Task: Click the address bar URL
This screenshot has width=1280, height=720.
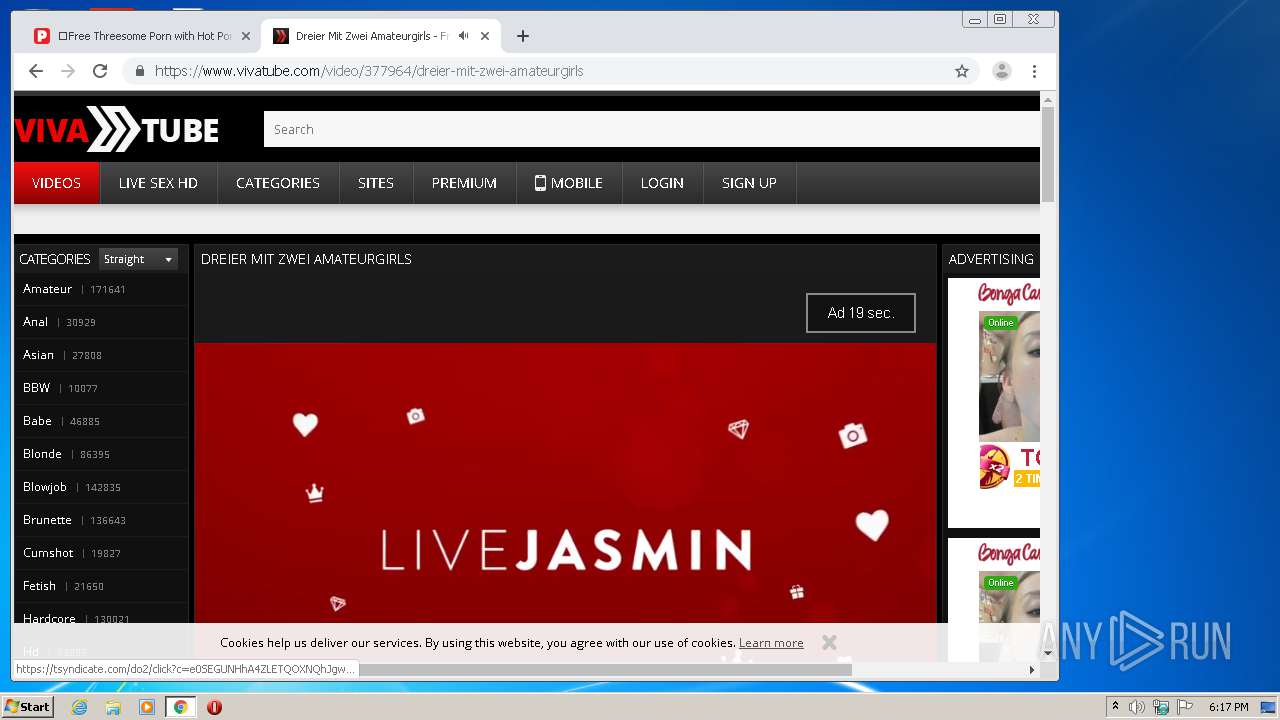Action: pyautogui.click(x=369, y=71)
